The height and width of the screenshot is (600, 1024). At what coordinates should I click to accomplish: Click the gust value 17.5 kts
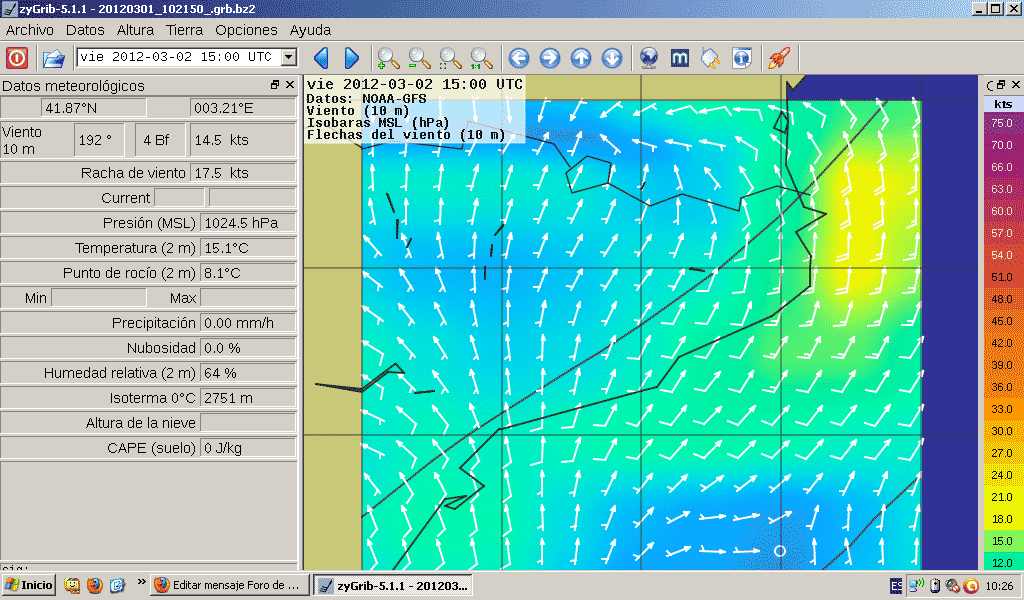[243, 173]
